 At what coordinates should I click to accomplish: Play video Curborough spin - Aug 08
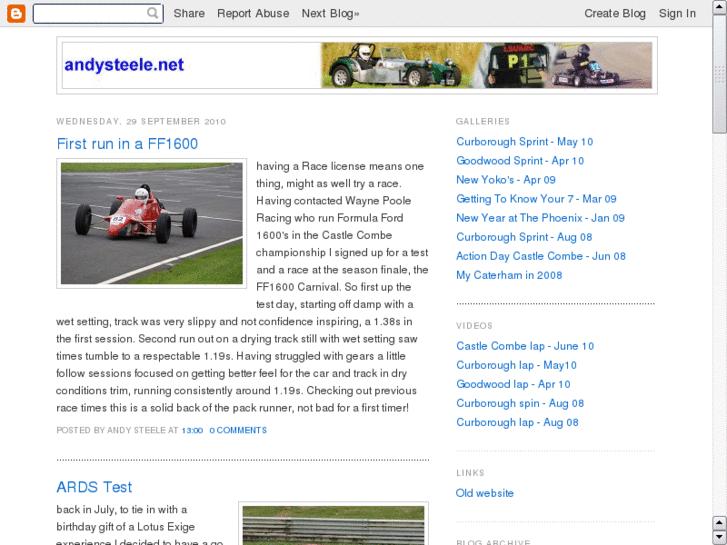pyautogui.click(x=520, y=403)
